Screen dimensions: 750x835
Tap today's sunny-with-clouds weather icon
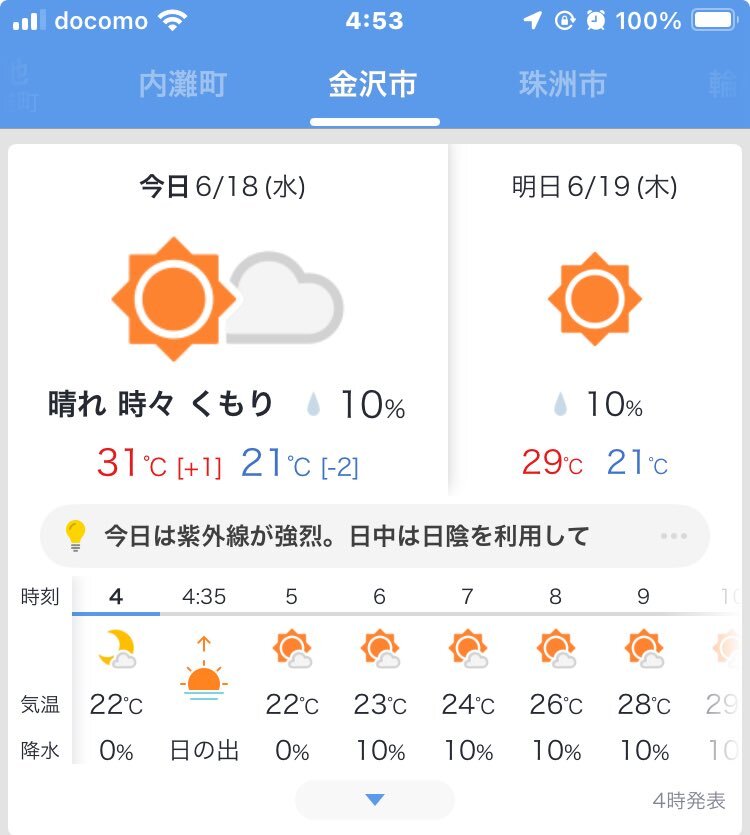[227, 298]
